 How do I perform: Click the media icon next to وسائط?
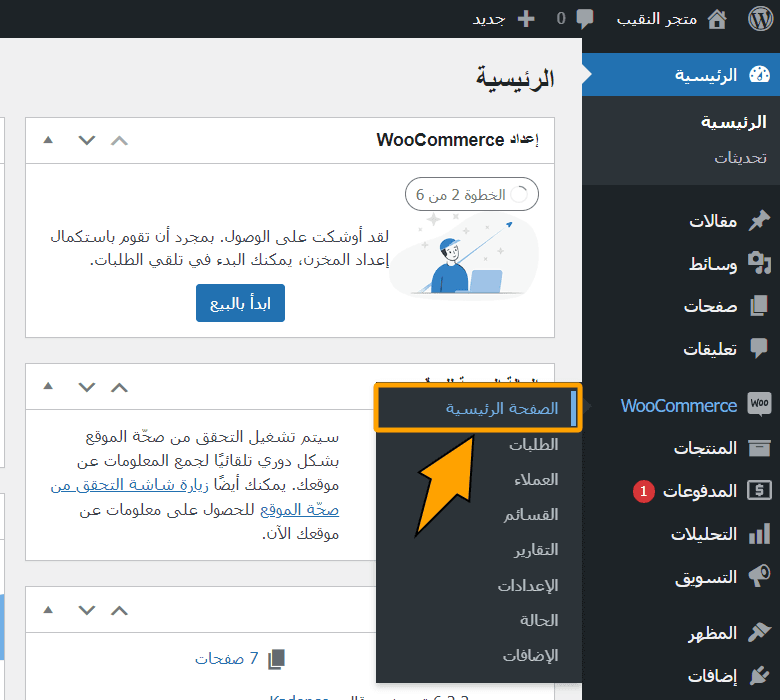point(759,263)
